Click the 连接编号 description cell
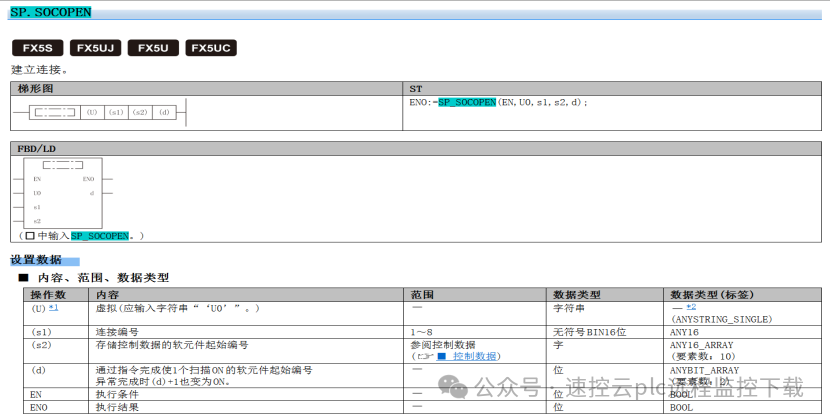Screen dimensions: 830x420 (246, 332)
